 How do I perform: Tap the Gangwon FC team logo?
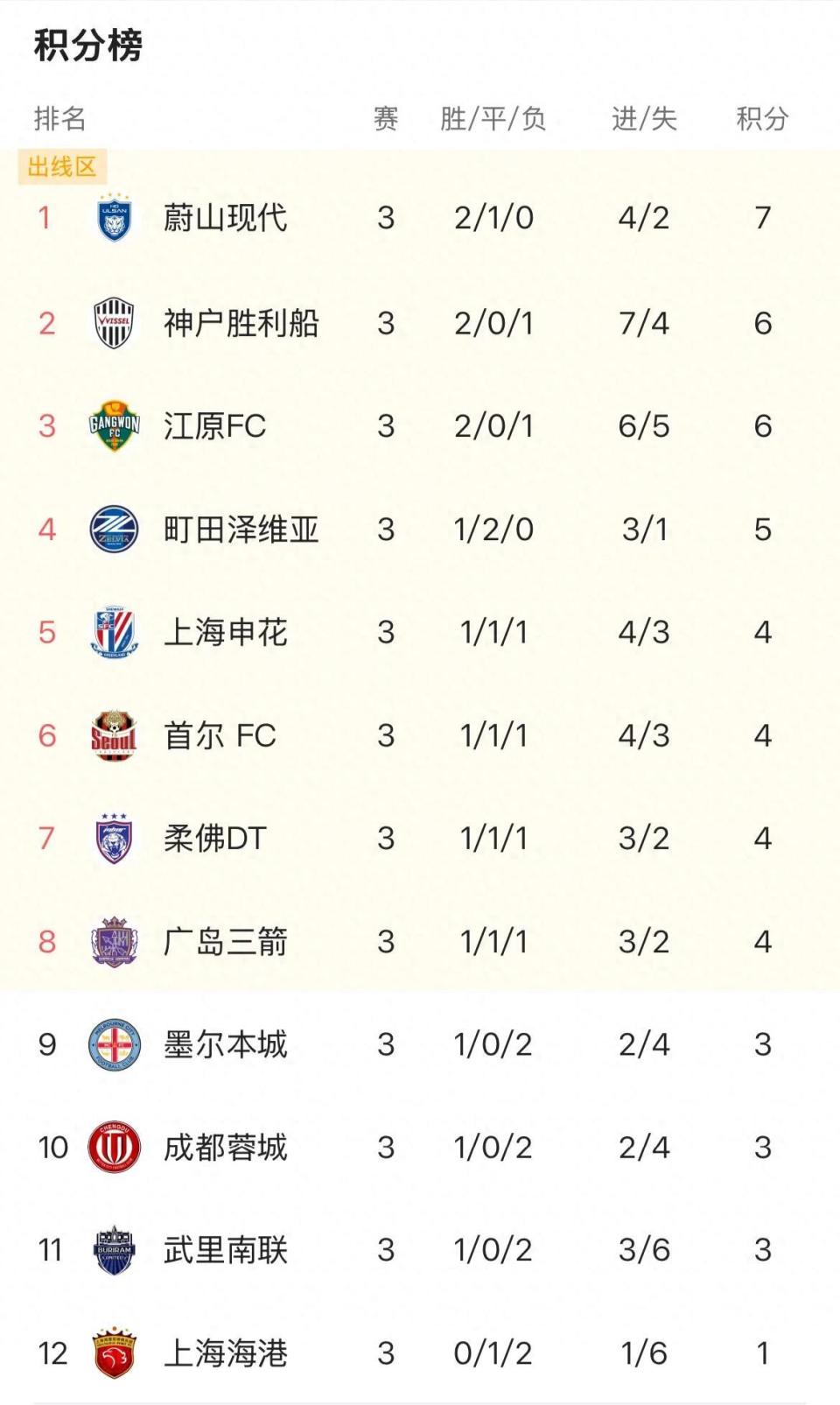[x=115, y=426]
